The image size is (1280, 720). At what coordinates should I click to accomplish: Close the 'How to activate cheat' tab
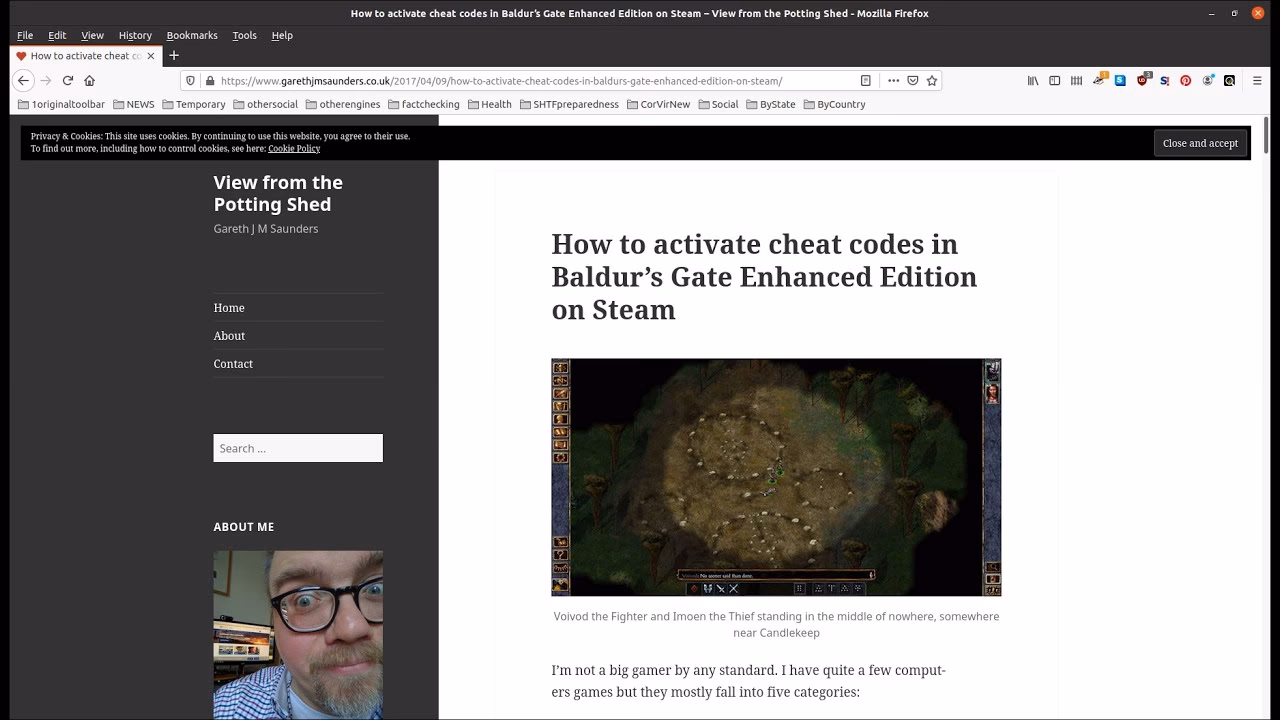[151, 56]
